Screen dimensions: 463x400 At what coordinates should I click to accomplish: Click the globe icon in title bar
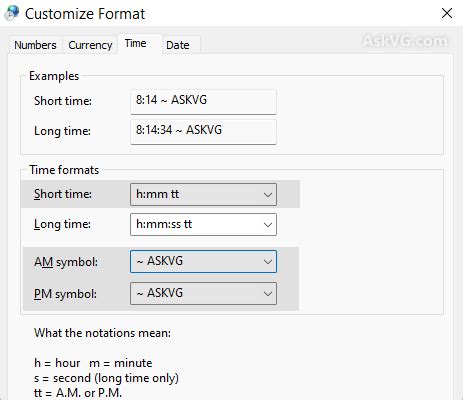pyautogui.click(x=12, y=13)
